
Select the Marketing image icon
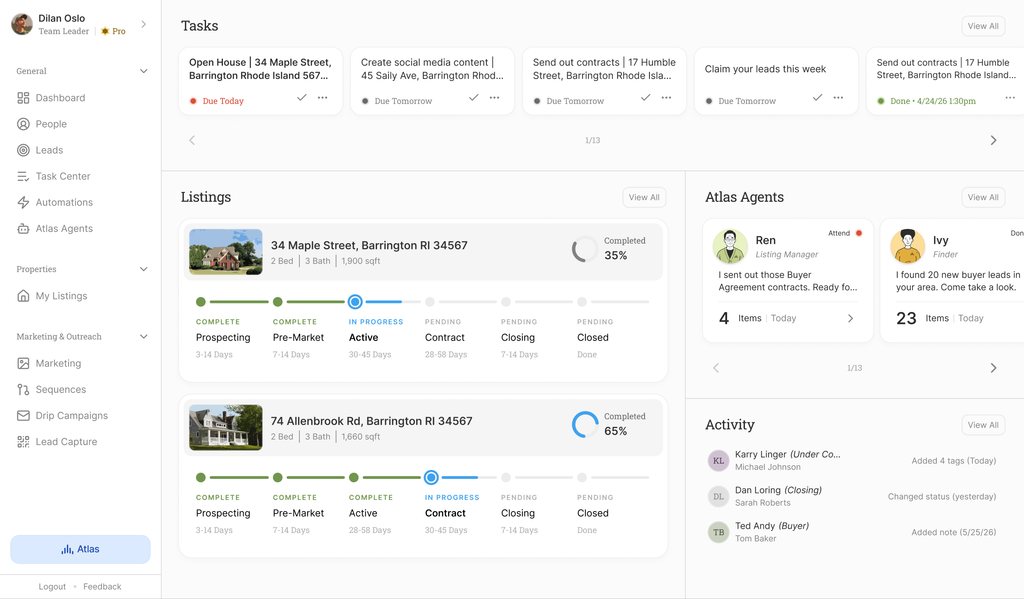pos(24,363)
